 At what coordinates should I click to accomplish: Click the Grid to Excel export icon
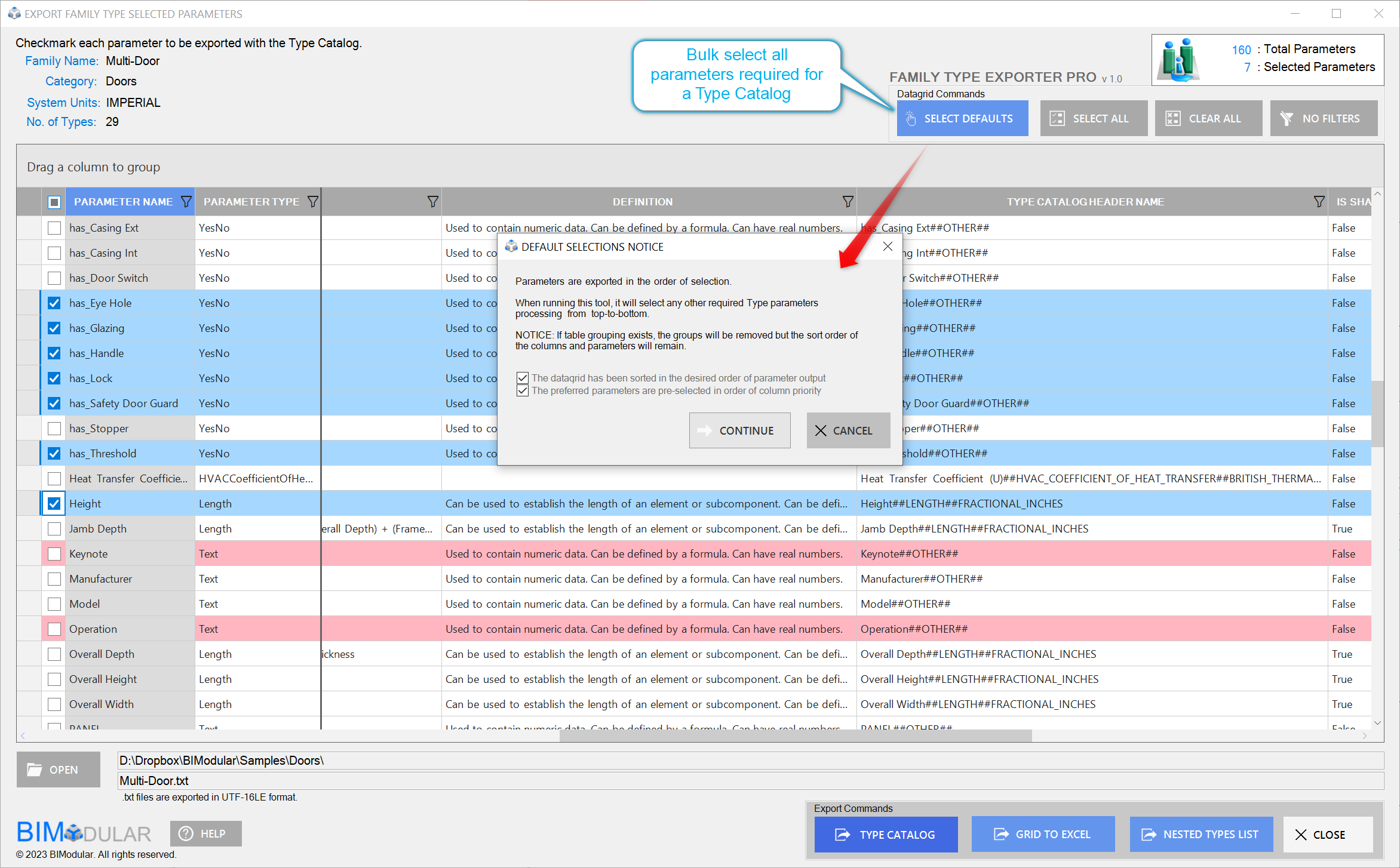(1000, 835)
